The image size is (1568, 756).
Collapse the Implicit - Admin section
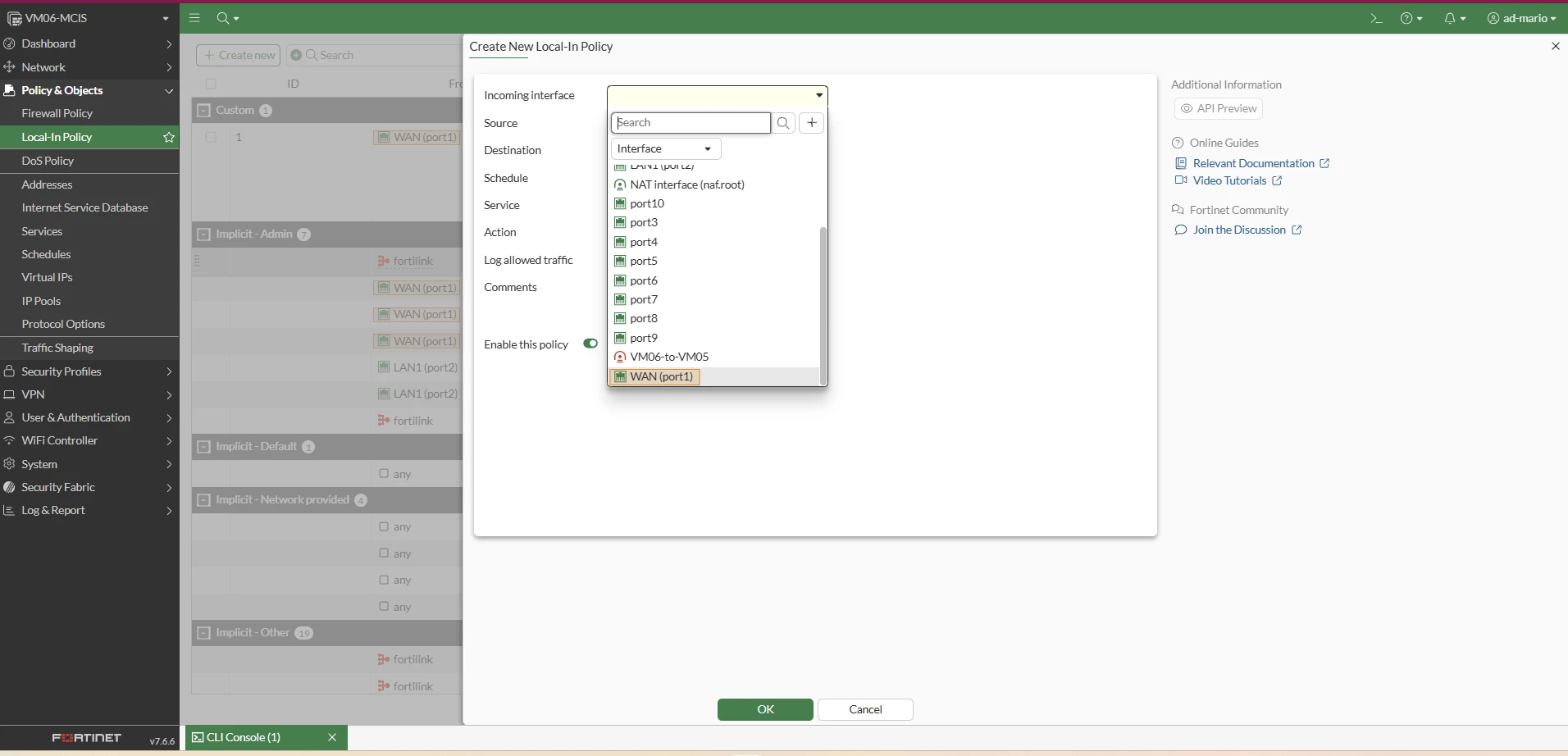[203, 234]
